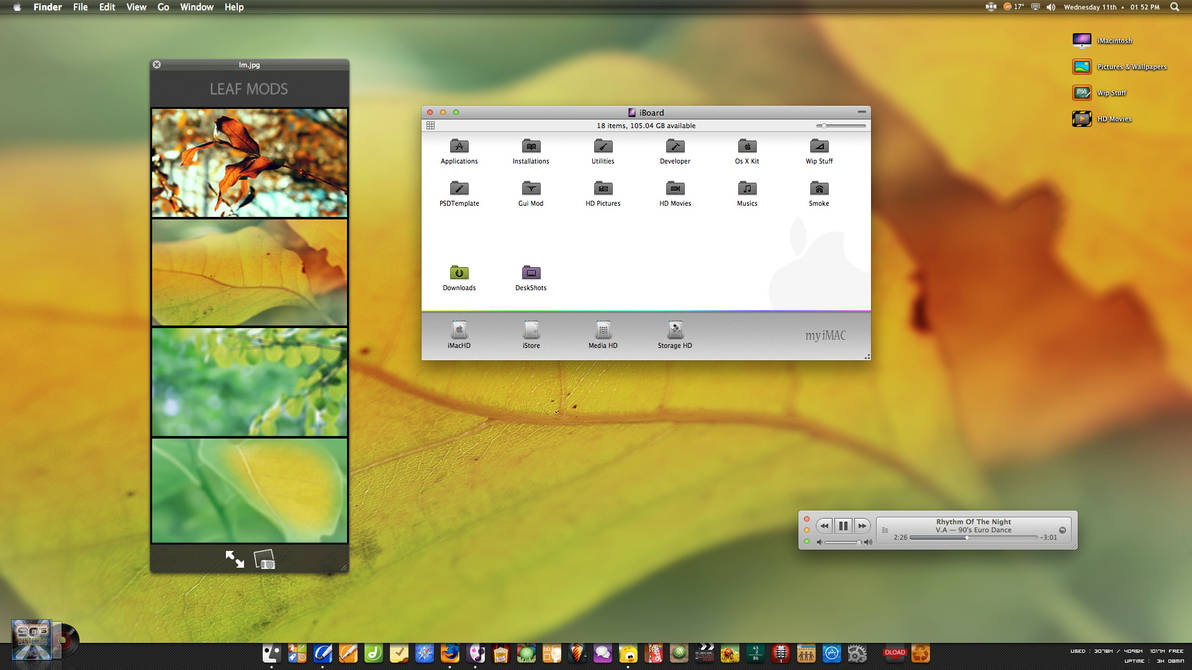This screenshot has height=670, width=1192.
Task: Open the Gui Mod folder
Action: click(x=530, y=190)
